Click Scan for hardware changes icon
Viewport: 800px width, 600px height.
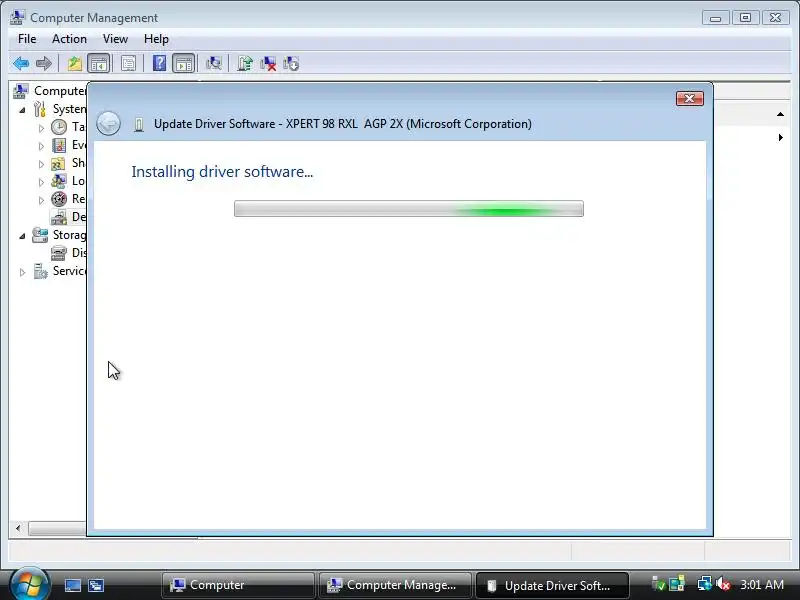point(213,64)
